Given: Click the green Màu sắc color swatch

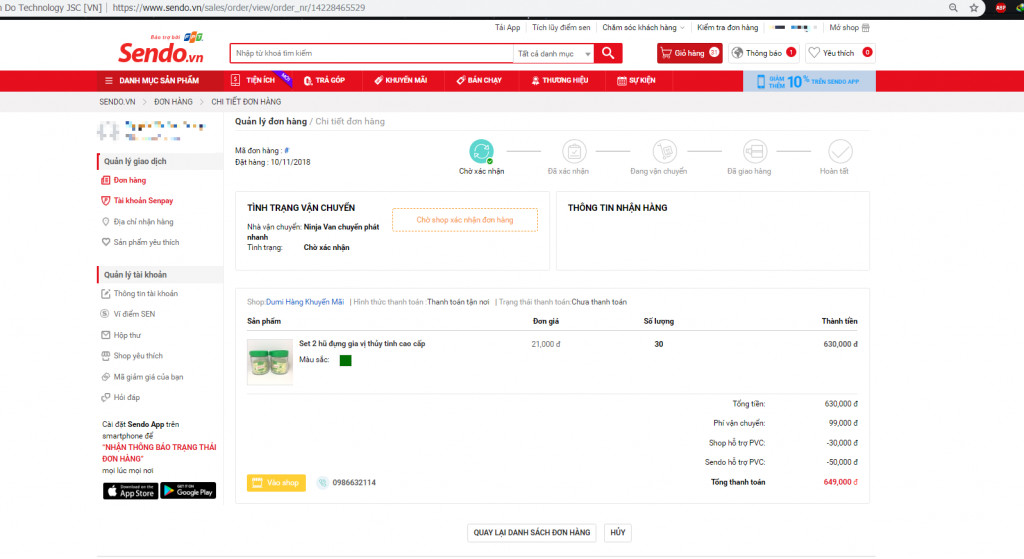Looking at the screenshot, I should [345, 360].
